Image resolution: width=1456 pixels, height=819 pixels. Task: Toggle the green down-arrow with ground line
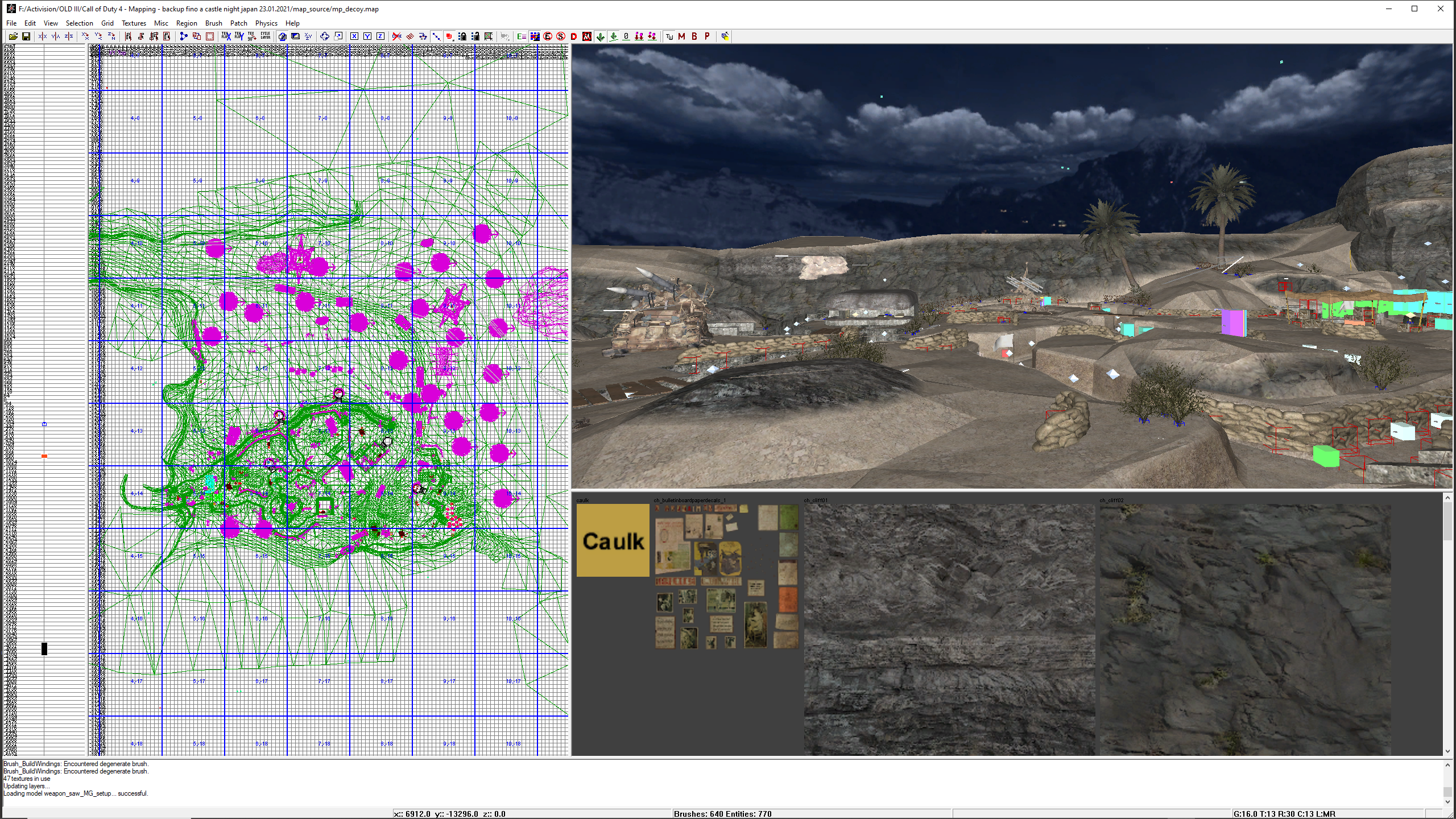click(613, 36)
